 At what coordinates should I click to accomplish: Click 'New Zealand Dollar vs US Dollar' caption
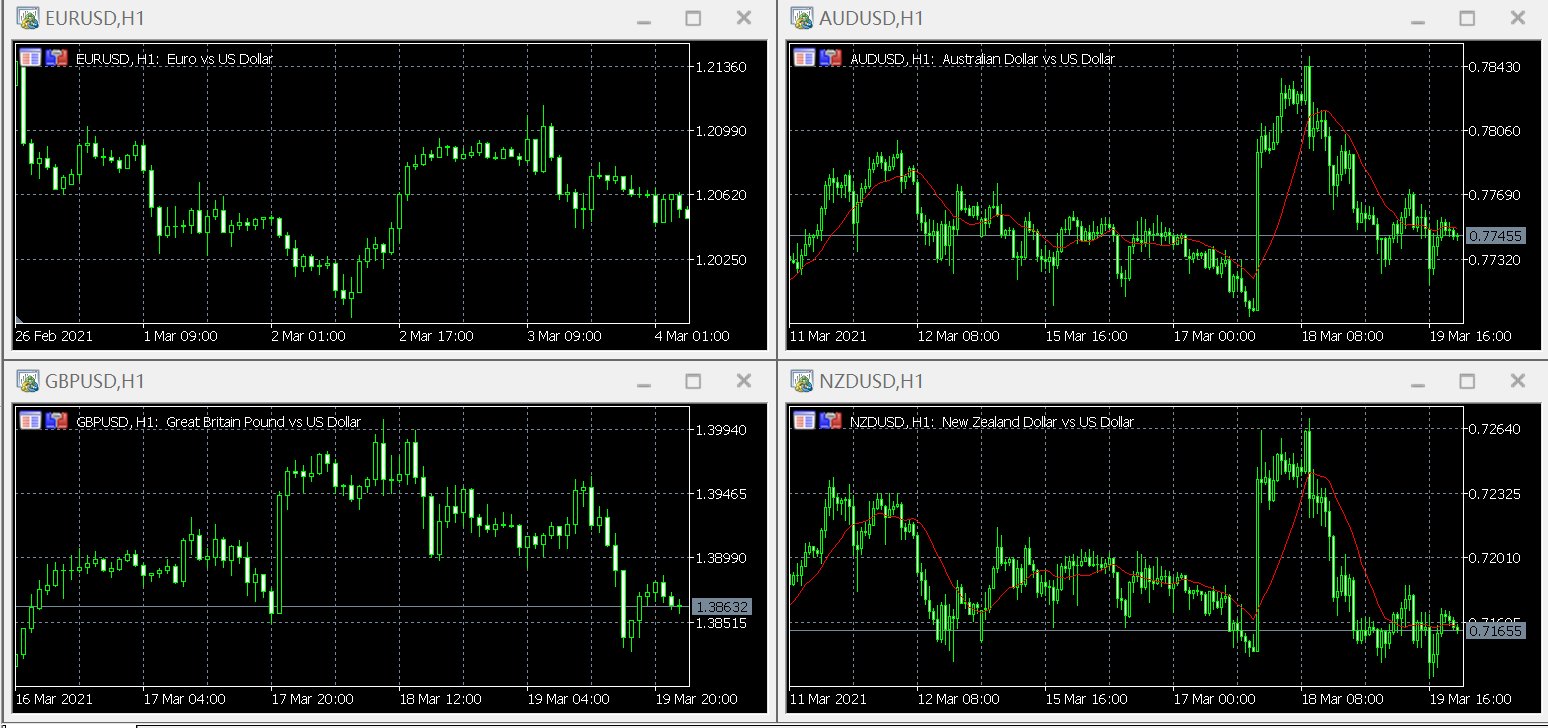1038,422
